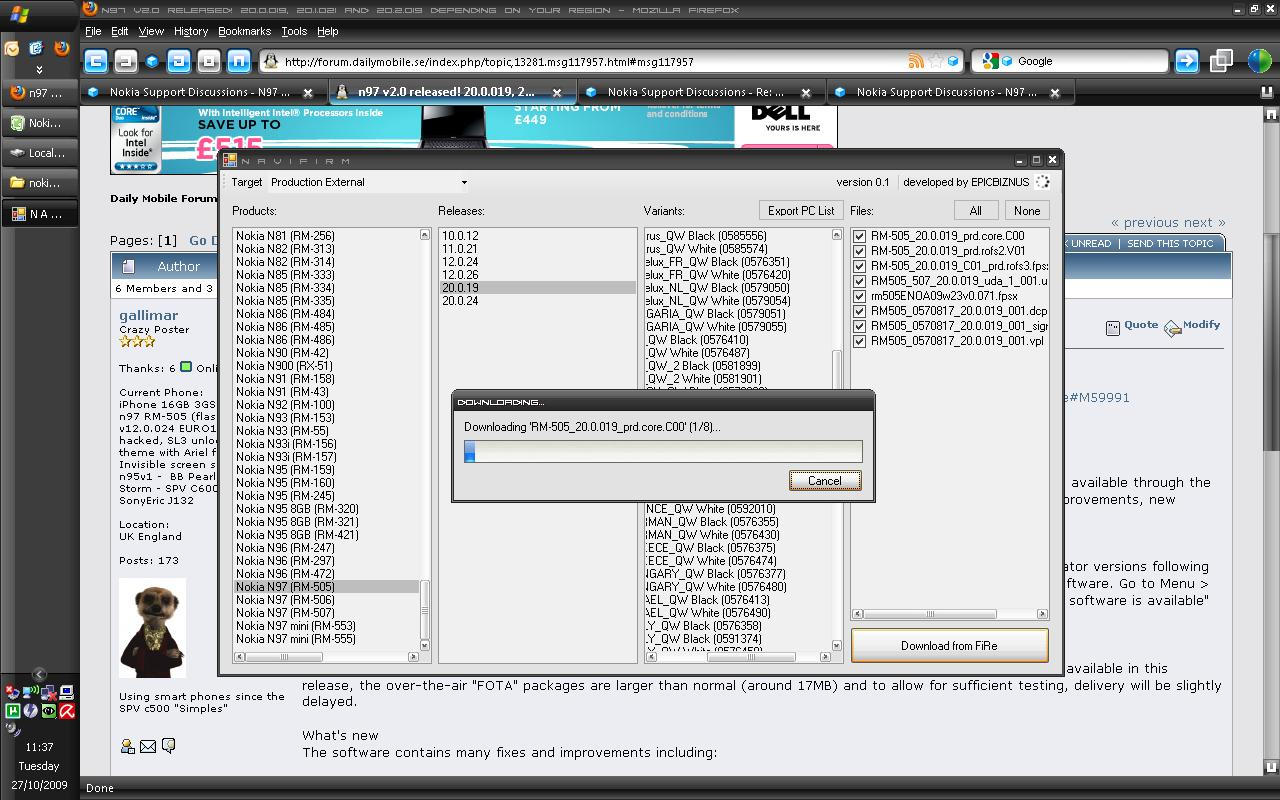Image resolution: width=1280 pixels, height=800 pixels.
Task: Uncheck the RM-505_20.0.019_prd.core.C00 file
Action: click(x=859, y=237)
